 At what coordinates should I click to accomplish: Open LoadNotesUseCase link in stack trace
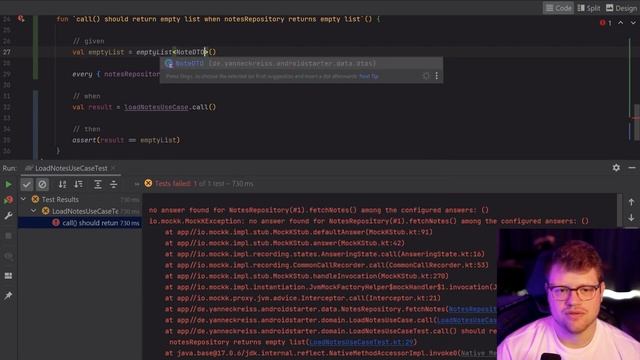point(467,320)
